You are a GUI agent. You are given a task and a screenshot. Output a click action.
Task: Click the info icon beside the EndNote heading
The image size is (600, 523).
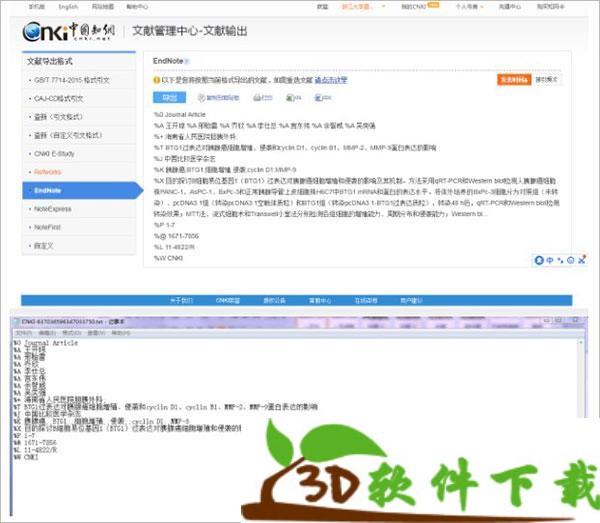point(187,61)
